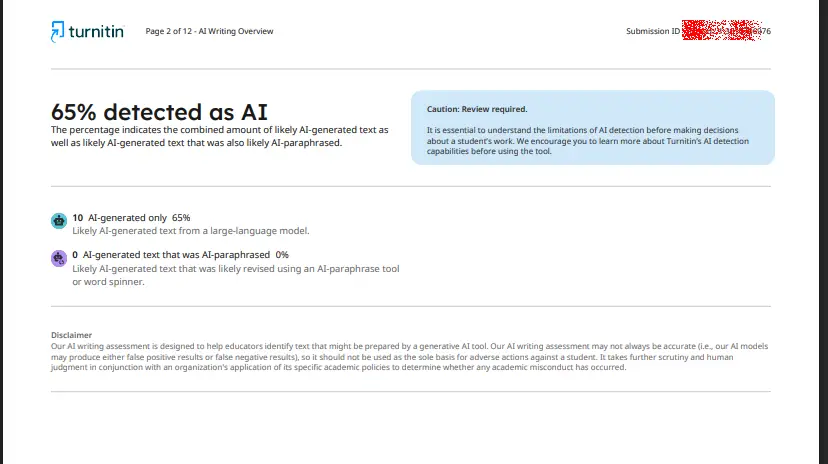
Task: Click the count '10' beside AI-generated only
Action: [x=78, y=217]
